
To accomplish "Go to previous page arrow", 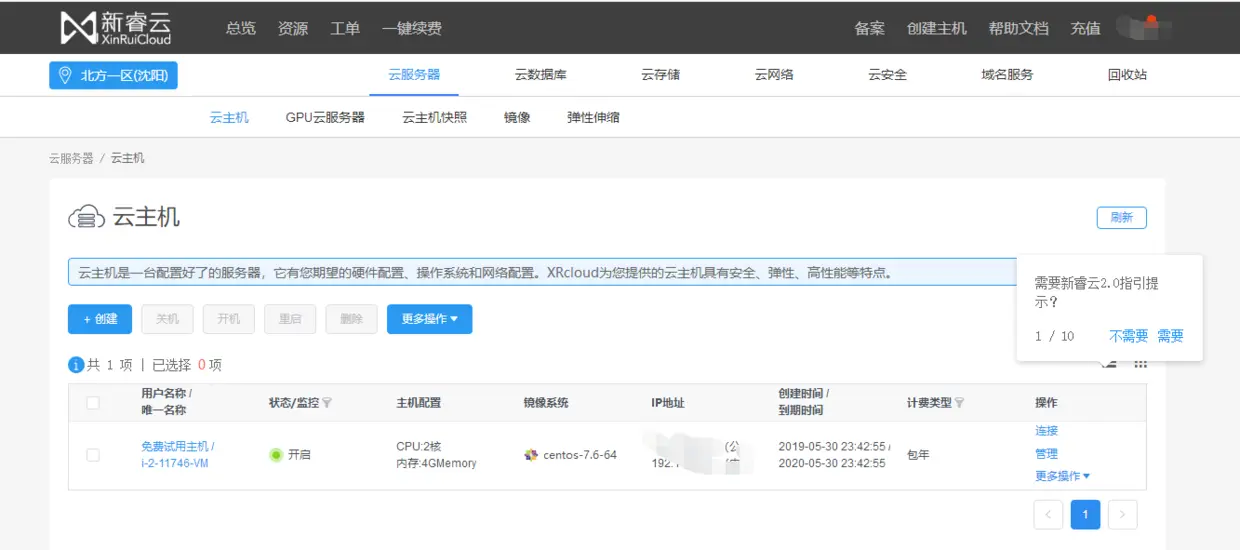I will click(x=1047, y=515).
